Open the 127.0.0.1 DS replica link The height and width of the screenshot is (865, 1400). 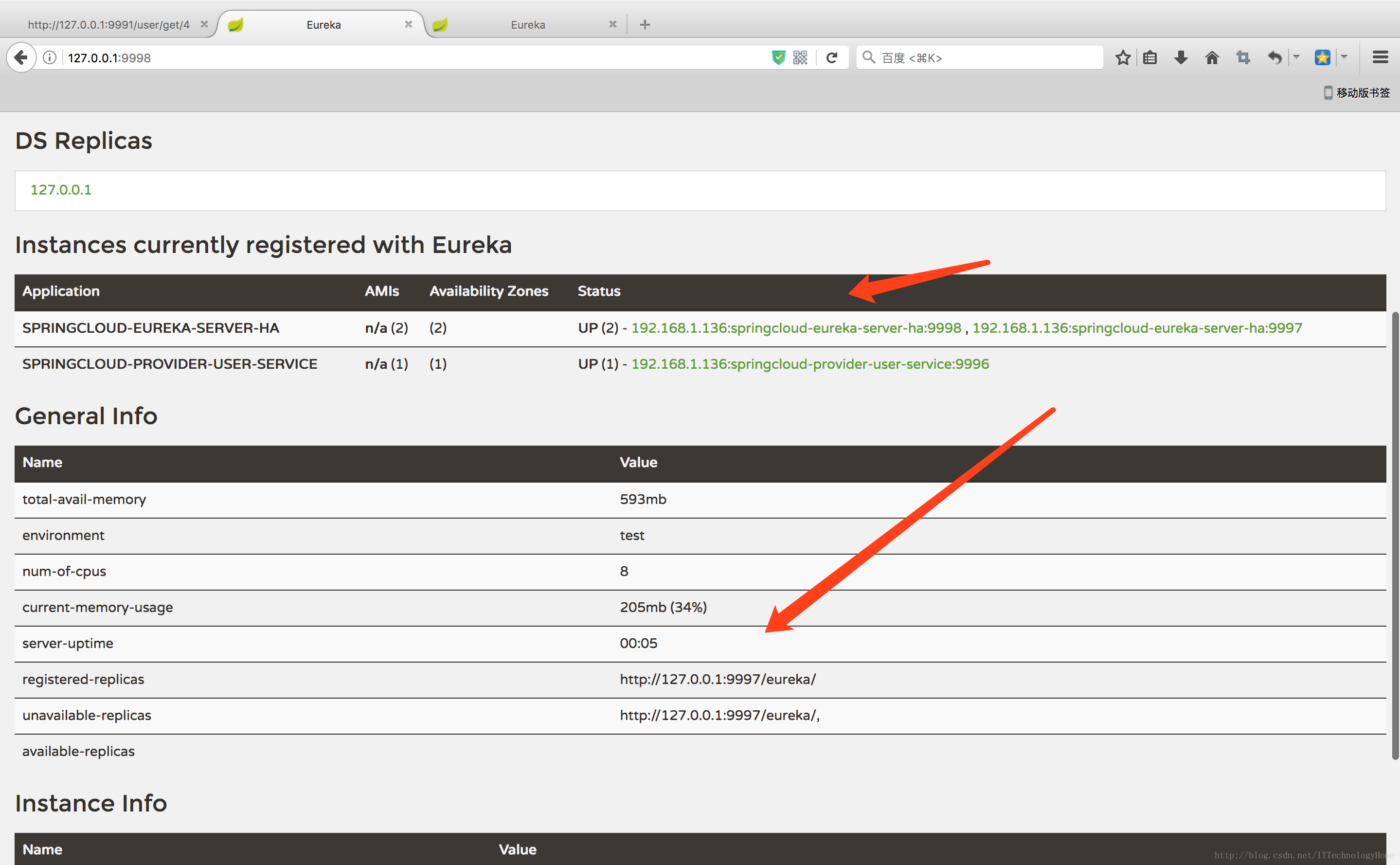click(61, 190)
